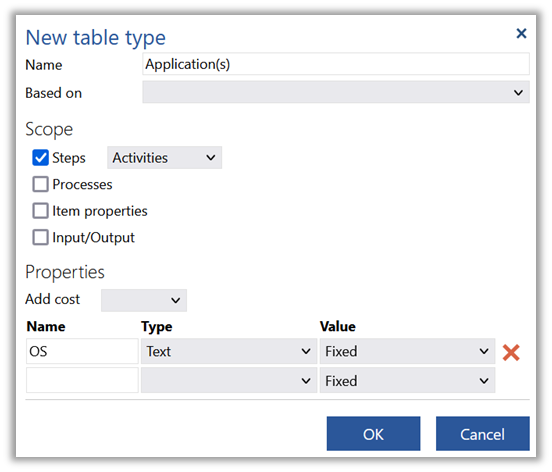Confirm with the OK button
Image resolution: width=552 pixels, height=472 pixels.
(373, 434)
